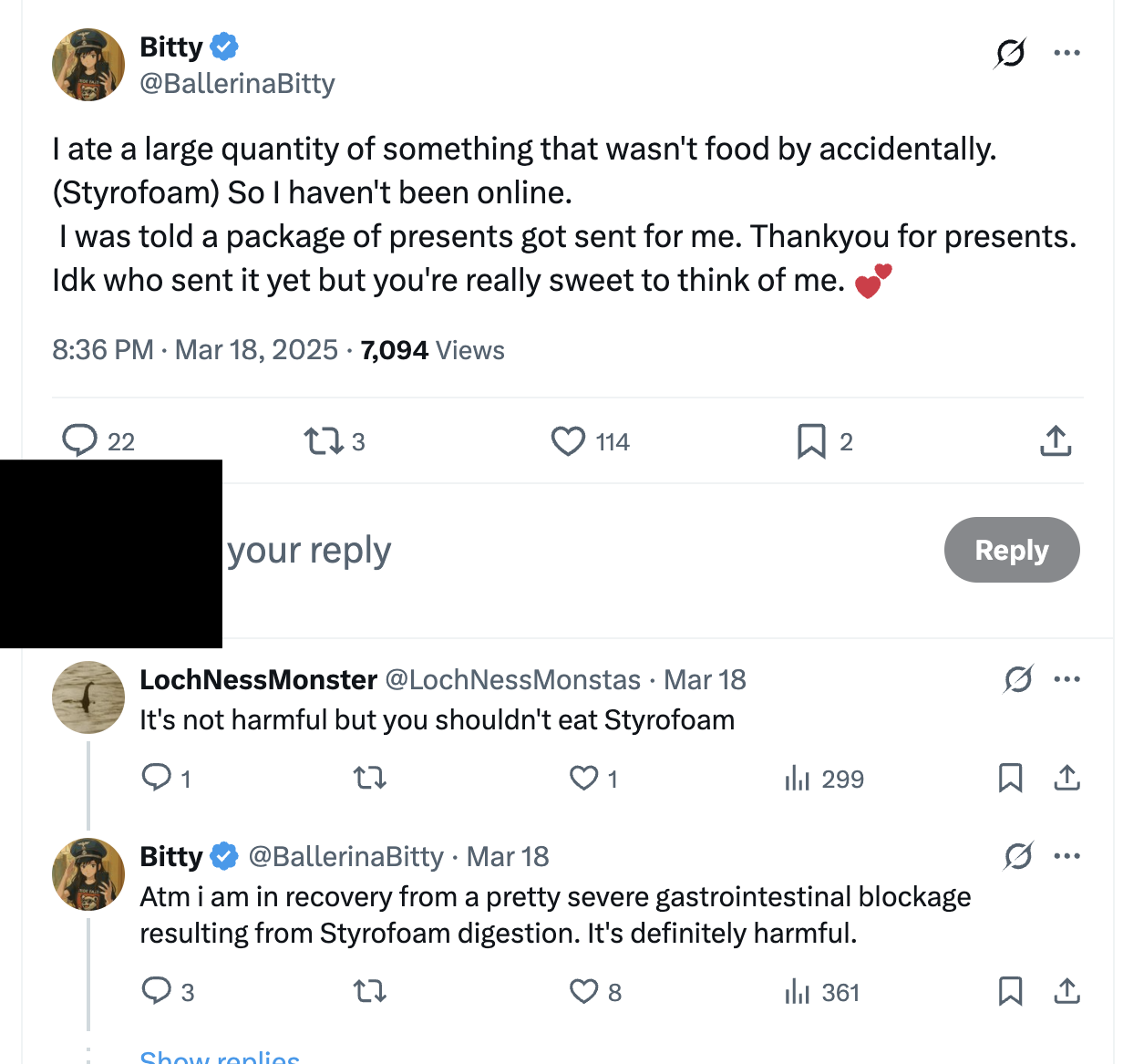1123x1064 pixels.
Task: Open the @LochNessMonstas handle link
Action: [x=513, y=679]
